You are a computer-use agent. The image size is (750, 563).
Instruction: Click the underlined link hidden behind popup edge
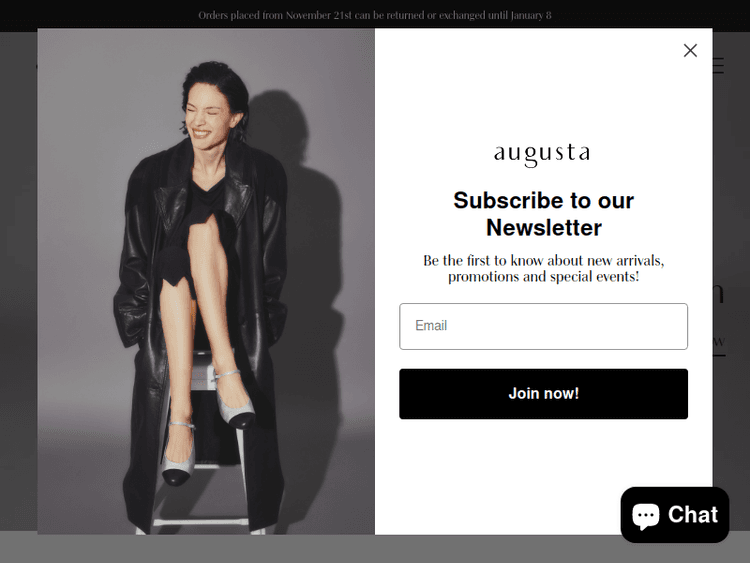coord(719,343)
